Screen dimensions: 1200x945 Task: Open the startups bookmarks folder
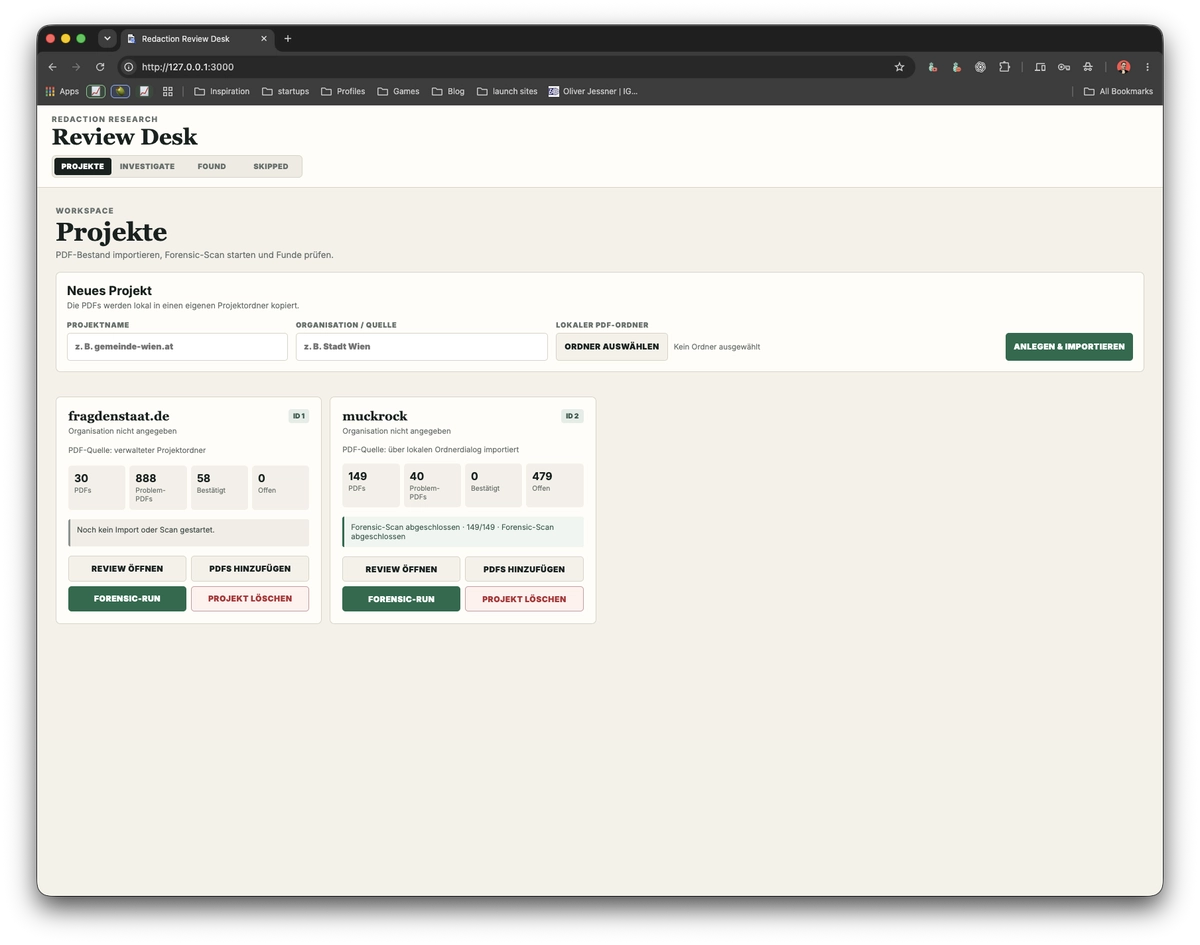pos(286,91)
